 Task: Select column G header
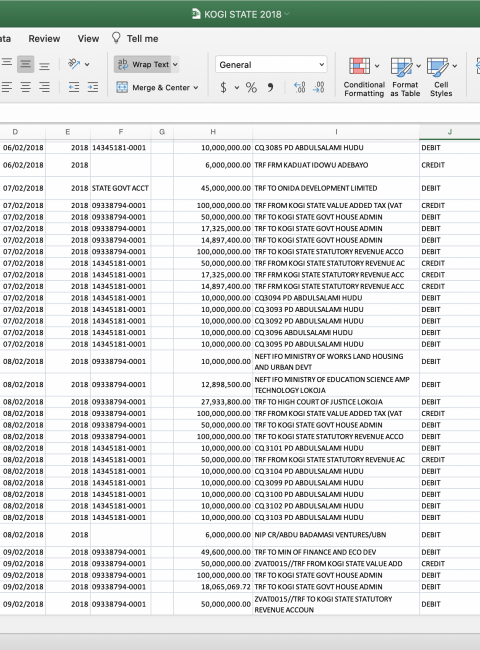tap(162, 132)
